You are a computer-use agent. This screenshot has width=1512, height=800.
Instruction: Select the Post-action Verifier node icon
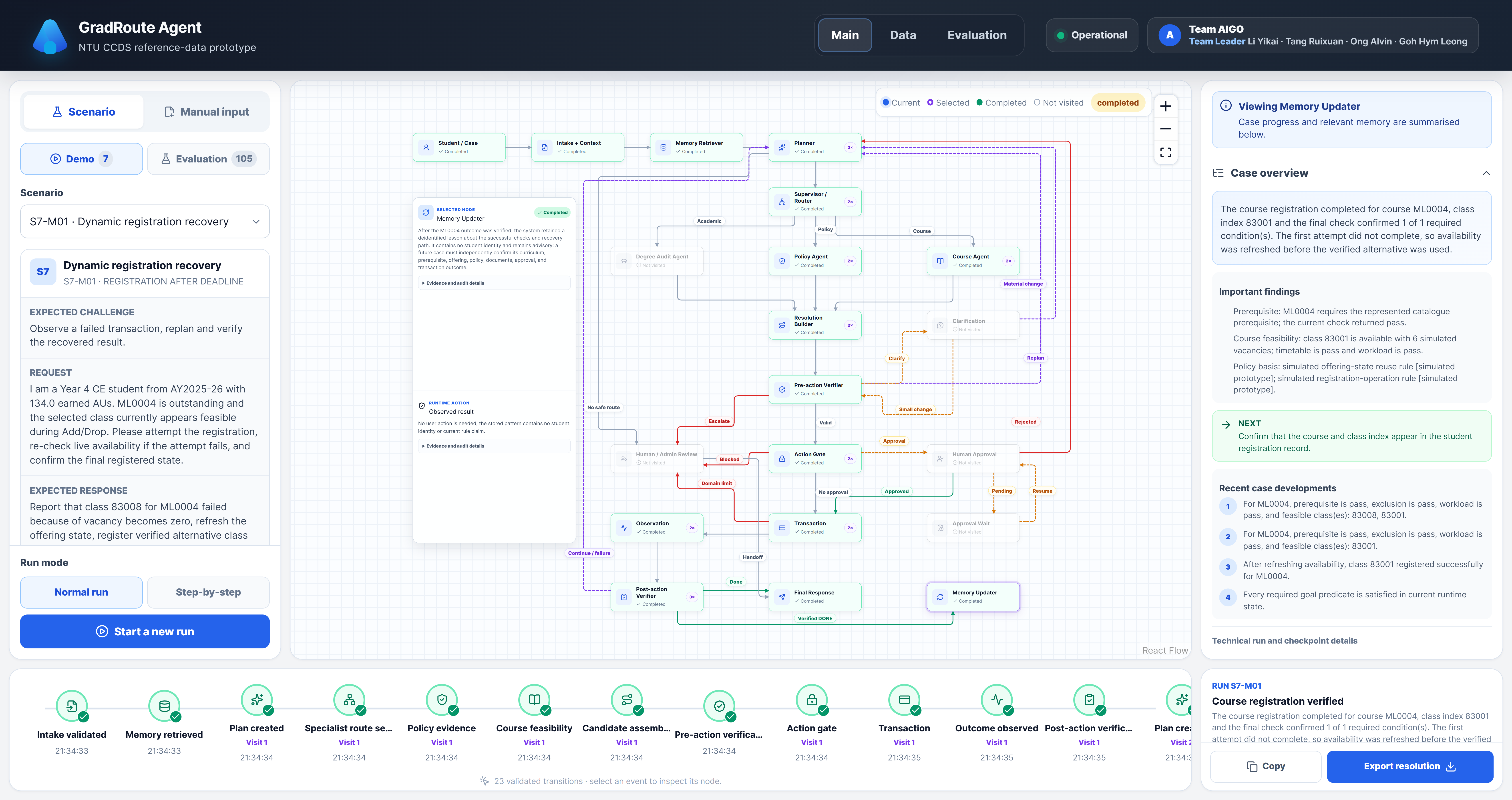pyautogui.click(x=624, y=597)
